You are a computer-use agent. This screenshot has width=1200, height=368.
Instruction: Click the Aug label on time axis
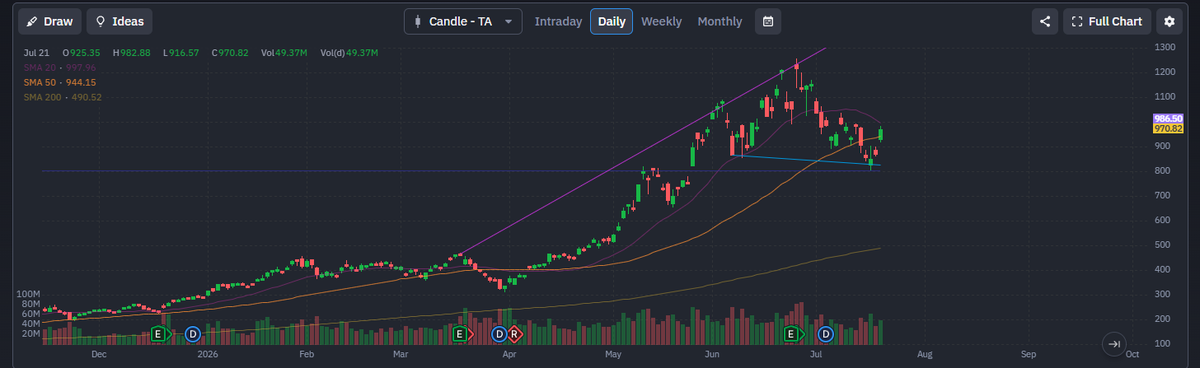tap(924, 354)
